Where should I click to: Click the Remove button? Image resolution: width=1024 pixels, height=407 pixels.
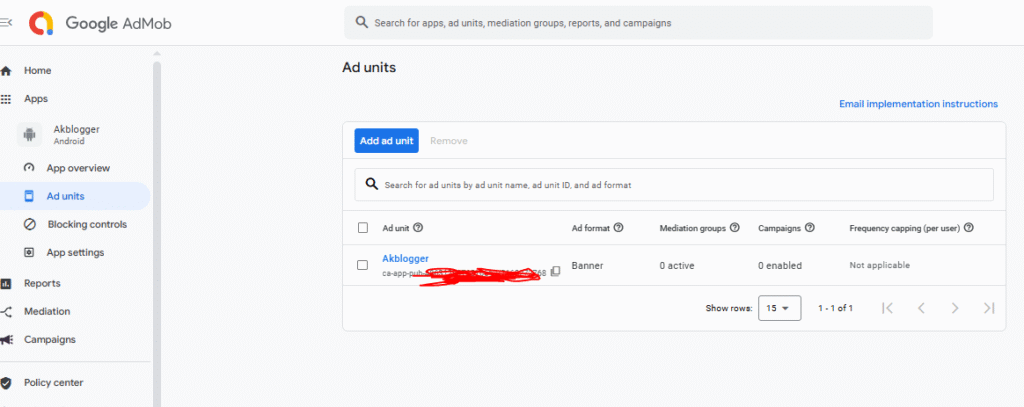coord(449,140)
